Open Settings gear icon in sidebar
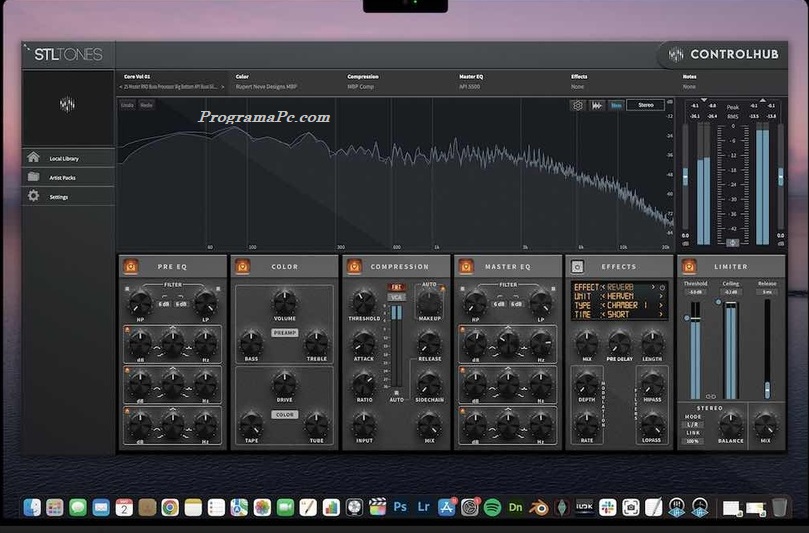 point(34,196)
